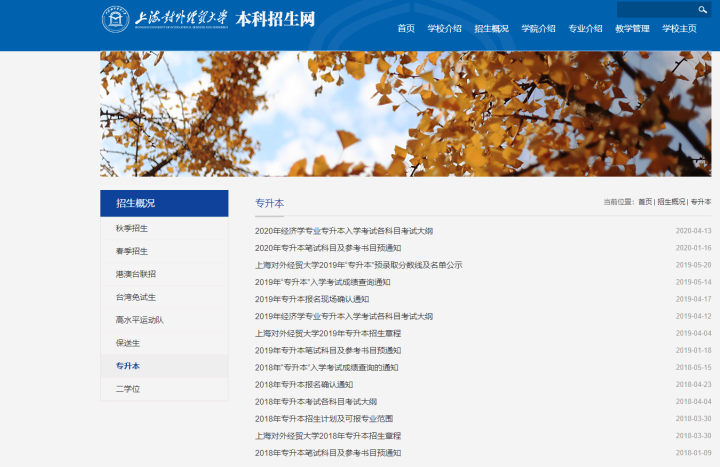Click the university emblem logo
The image size is (720, 467).
[x=115, y=19]
